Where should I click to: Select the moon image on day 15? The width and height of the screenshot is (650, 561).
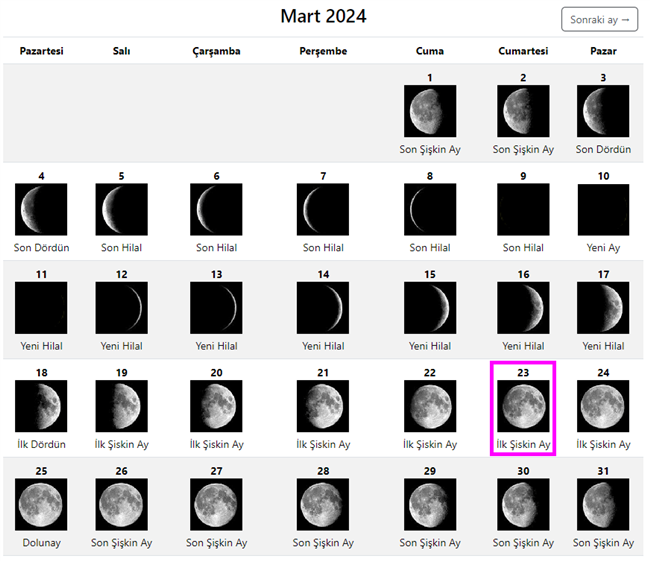(x=430, y=308)
